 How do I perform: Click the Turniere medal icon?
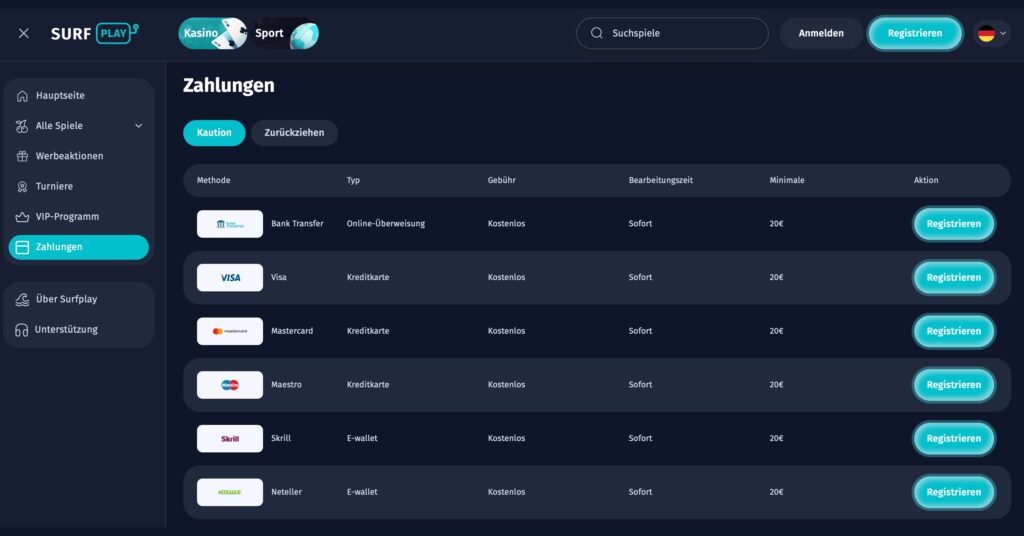[x=22, y=187]
